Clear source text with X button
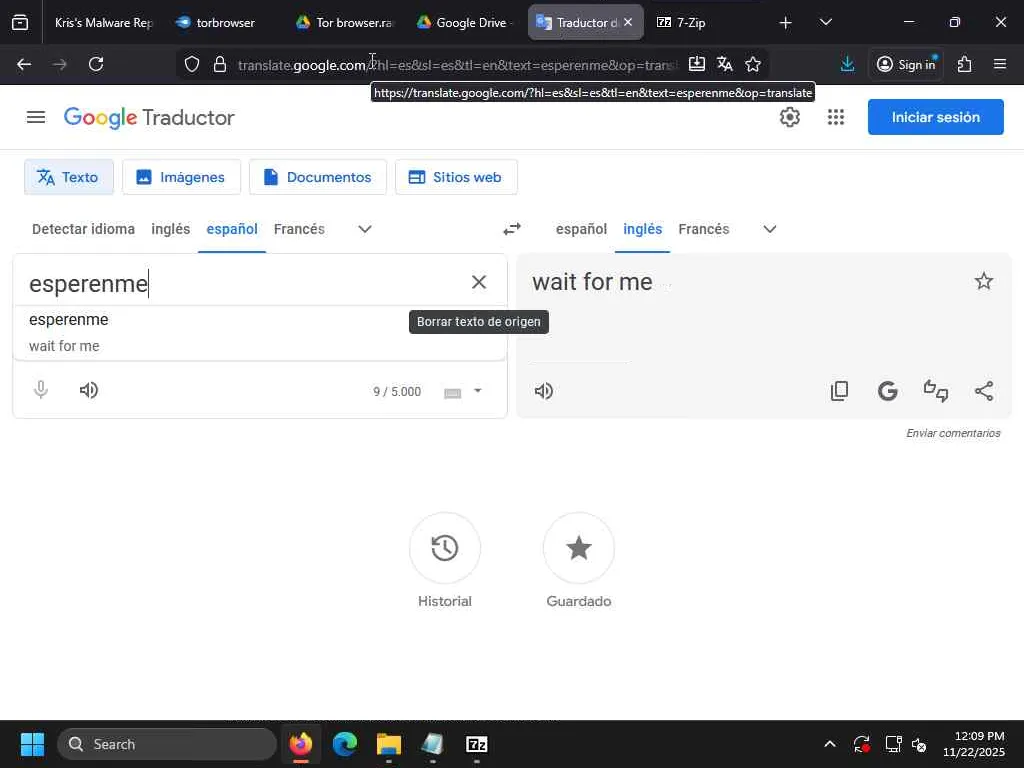 (479, 282)
